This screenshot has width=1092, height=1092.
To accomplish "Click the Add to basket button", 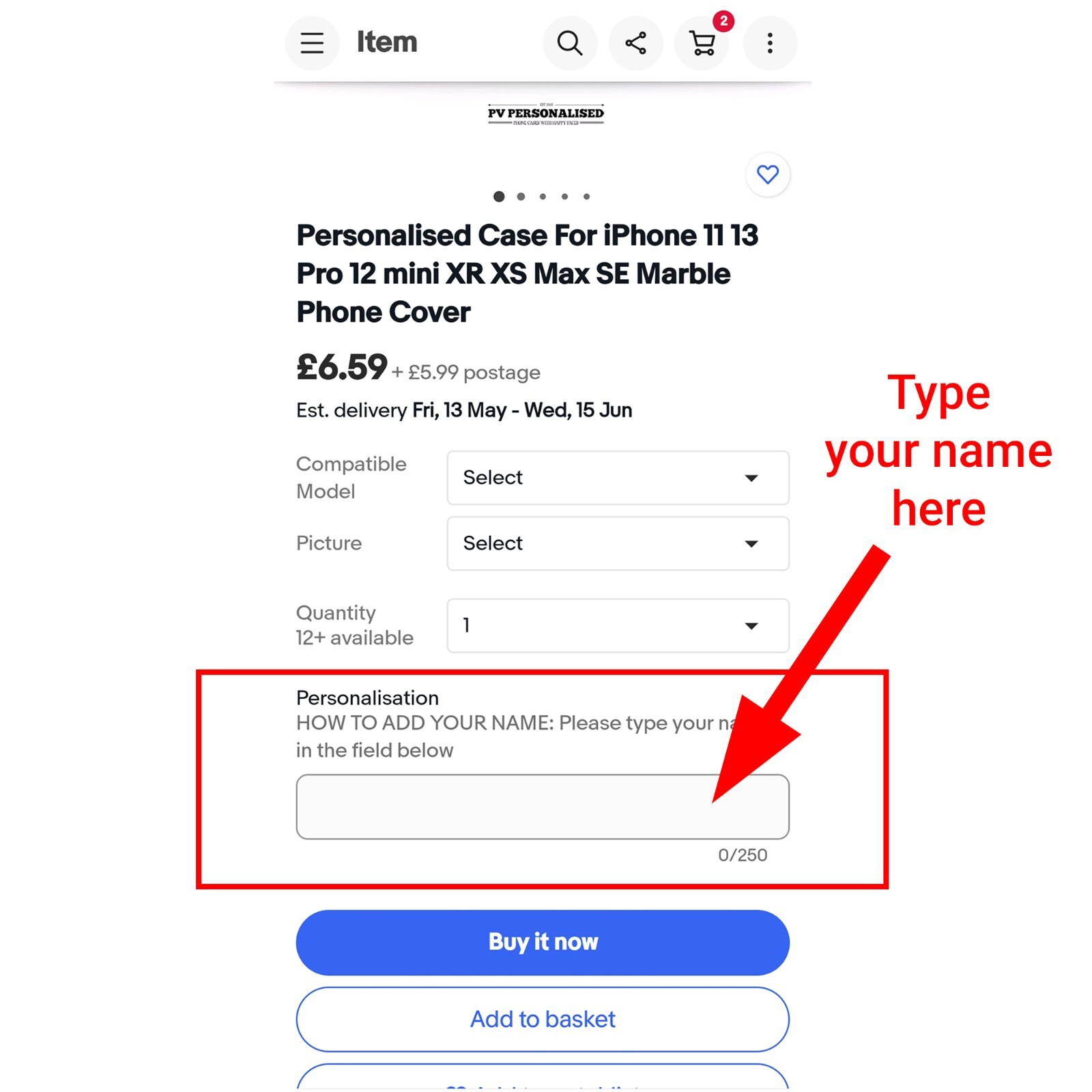I will (x=543, y=1019).
